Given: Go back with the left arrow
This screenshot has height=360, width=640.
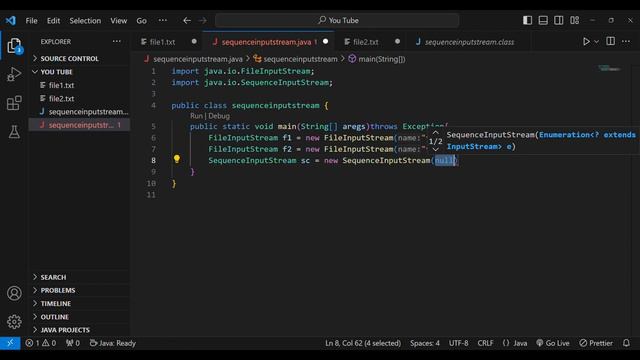Looking at the screenshot, I should tap(187, 20).
